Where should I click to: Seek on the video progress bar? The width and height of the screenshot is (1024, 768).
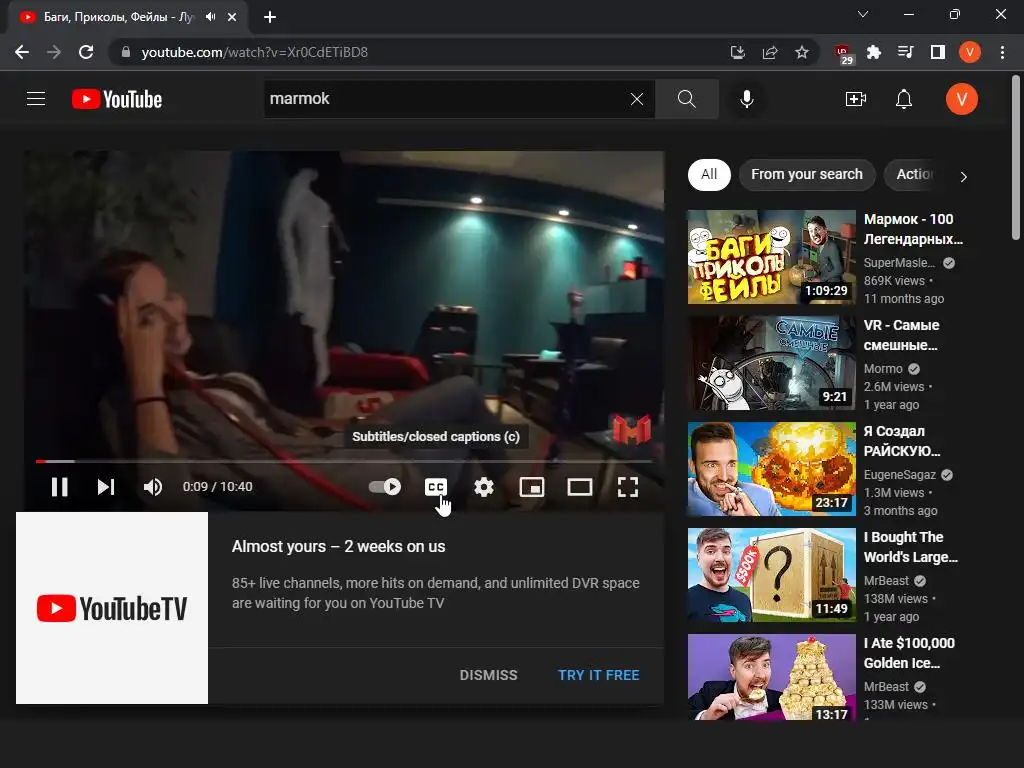click(344, 461)
